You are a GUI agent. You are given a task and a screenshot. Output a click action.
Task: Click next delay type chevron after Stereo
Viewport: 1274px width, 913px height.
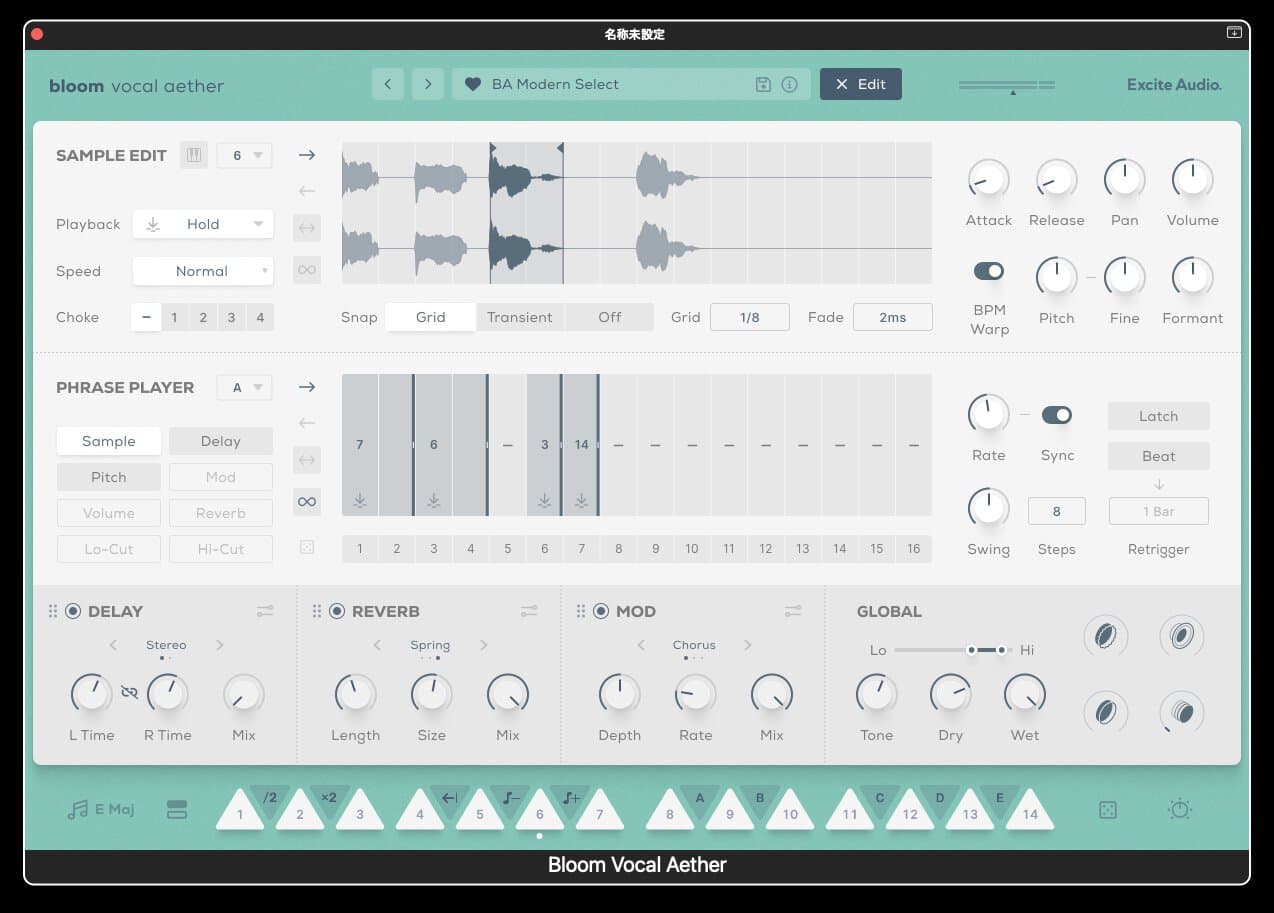tap(220, 645)
